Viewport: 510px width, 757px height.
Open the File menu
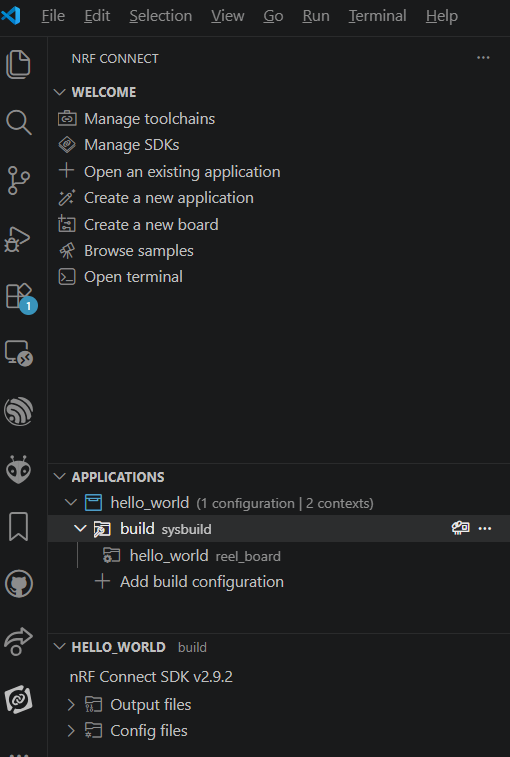(x=53, y=16)
